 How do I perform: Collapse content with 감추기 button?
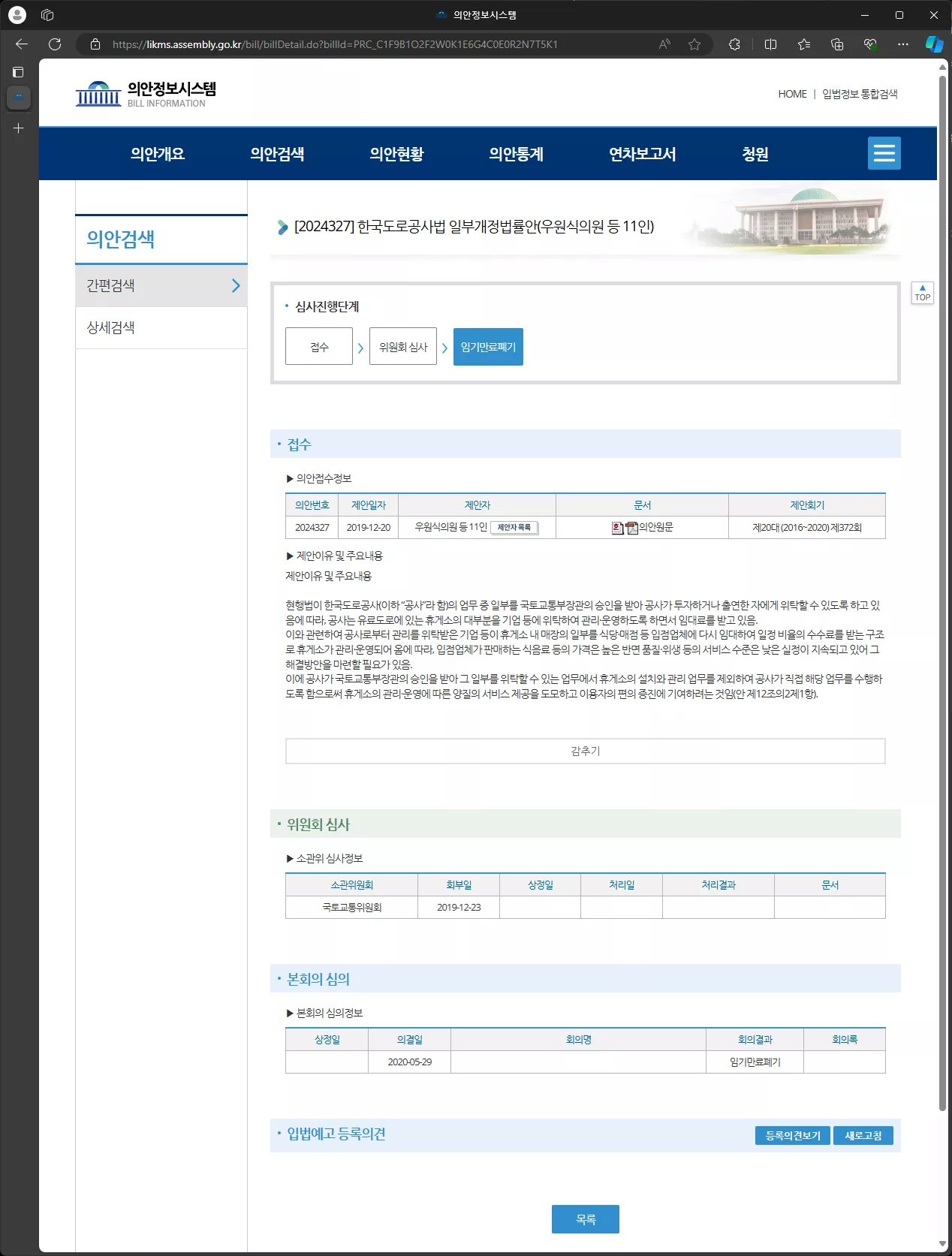(x=586, y=751)
